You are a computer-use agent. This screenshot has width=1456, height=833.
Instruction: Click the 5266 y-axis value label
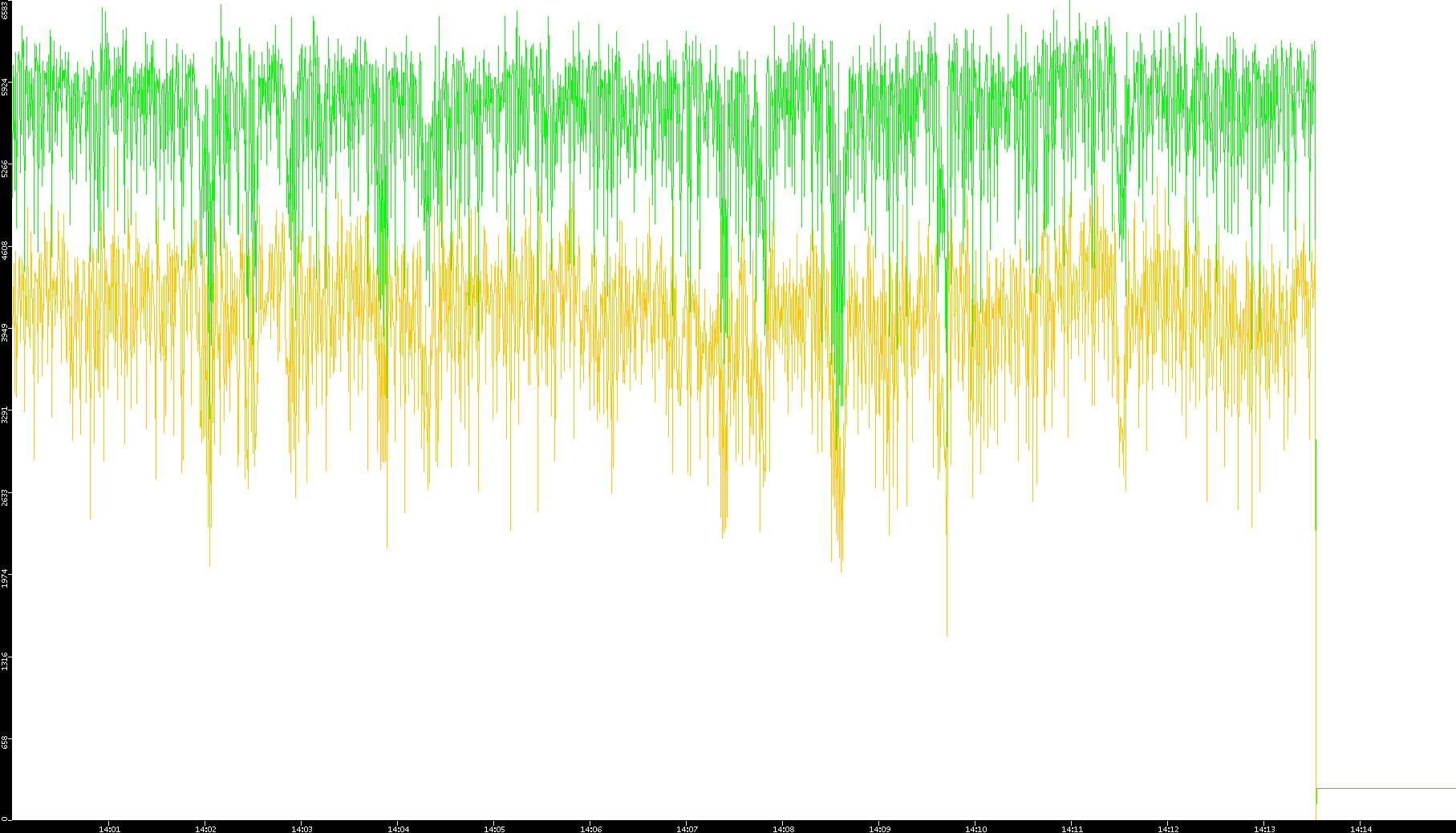tap(5, 168)
